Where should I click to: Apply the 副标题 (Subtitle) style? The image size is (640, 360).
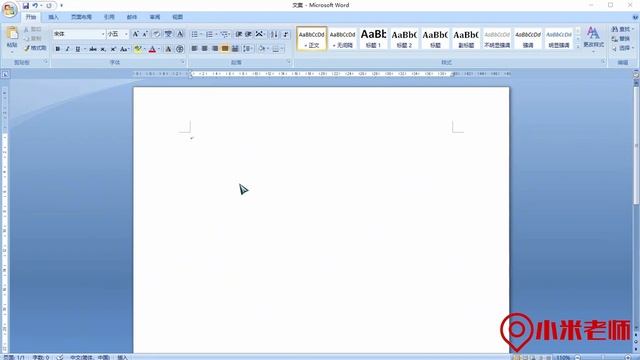466,39
